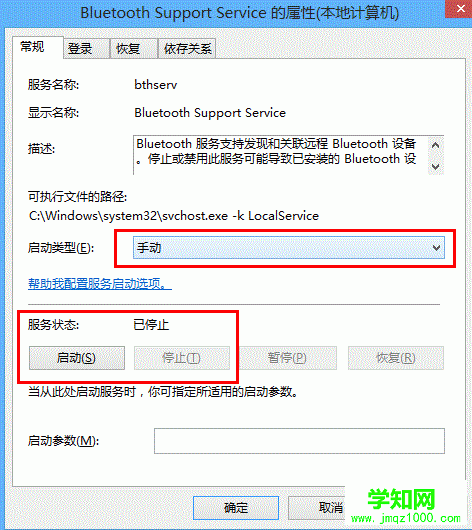Cancel the dialog with 取消
472x530 pixels.
click(x=317, y=508)
